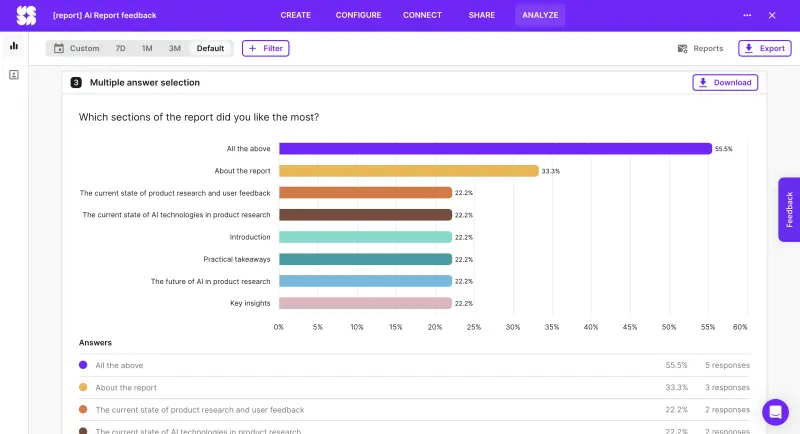Click About the report answer row
Viewport: 800px width, 434px height.
[414, 388]
